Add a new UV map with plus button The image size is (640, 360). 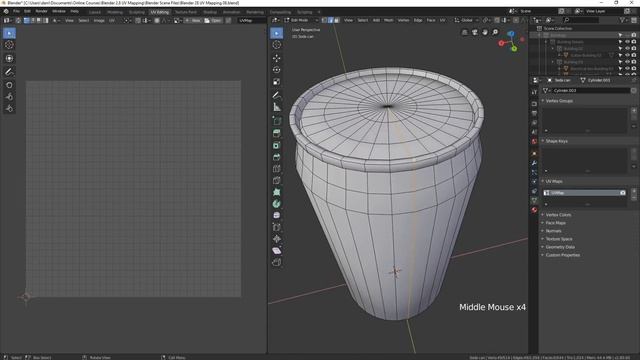(x=634, y=191)
